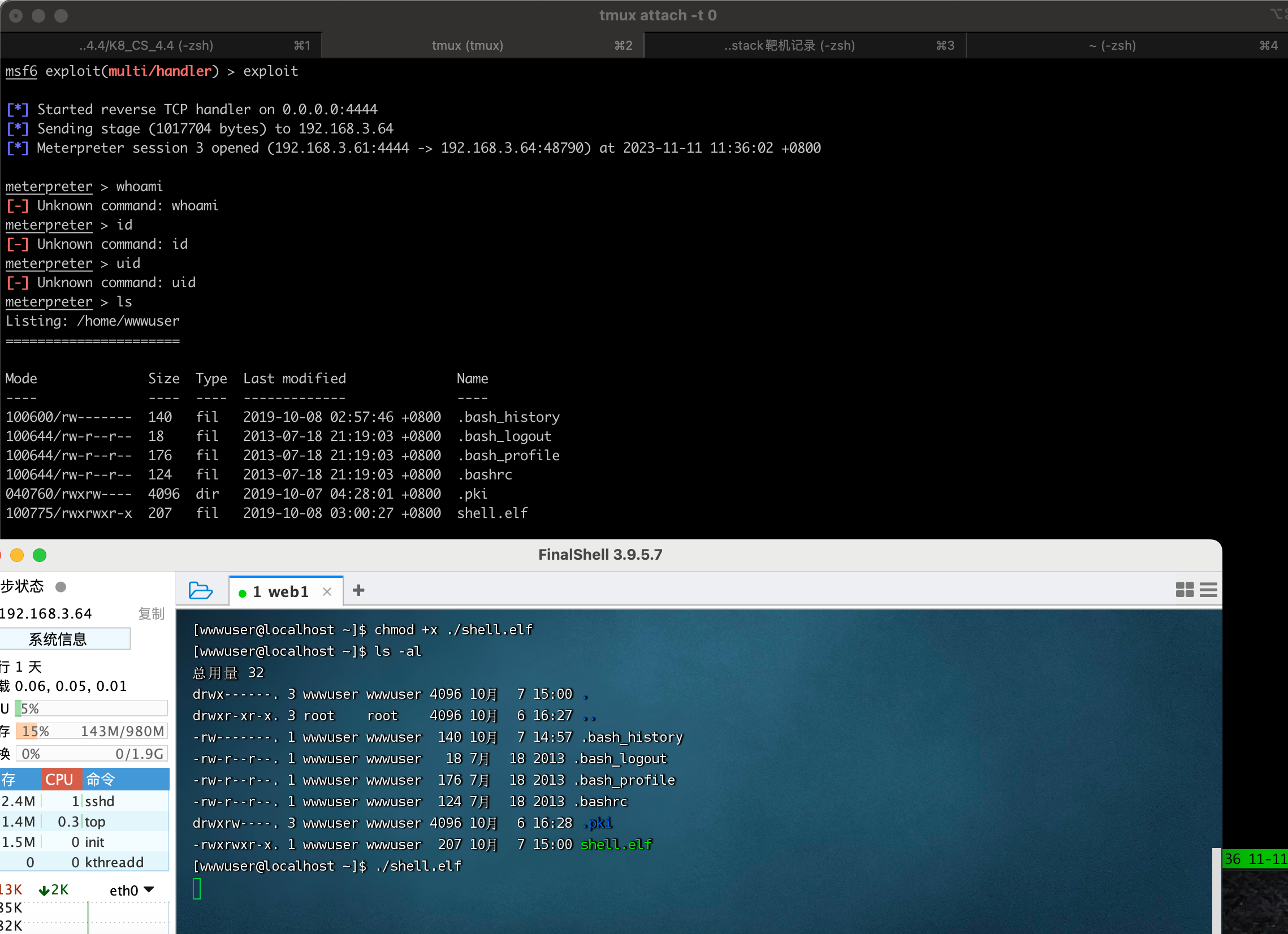Sort processes by 命令 column
Screen dimensions: 1288x934
click(x=126, y=779)
